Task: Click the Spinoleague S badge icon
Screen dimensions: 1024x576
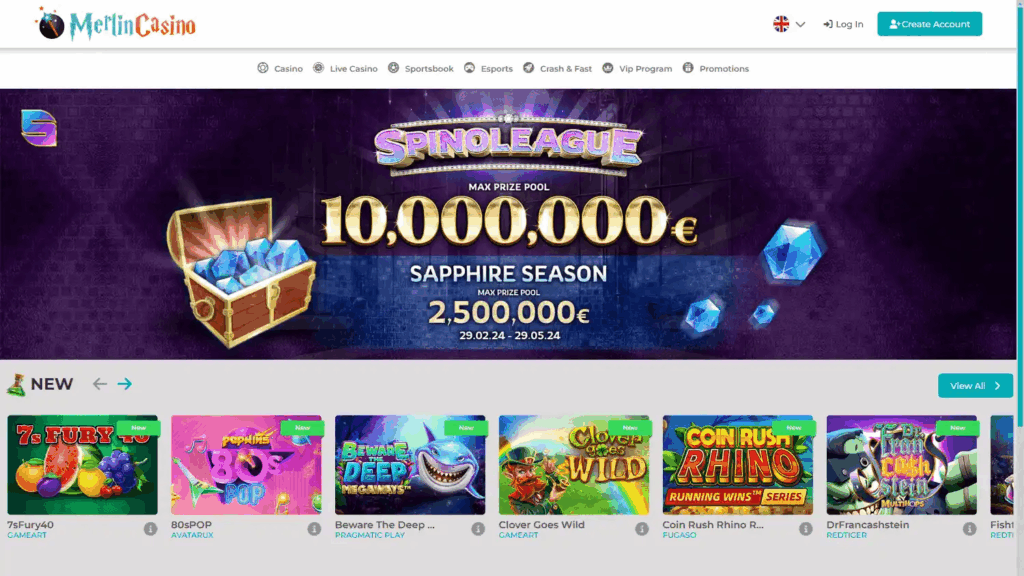Action: [x=39, y=127]
